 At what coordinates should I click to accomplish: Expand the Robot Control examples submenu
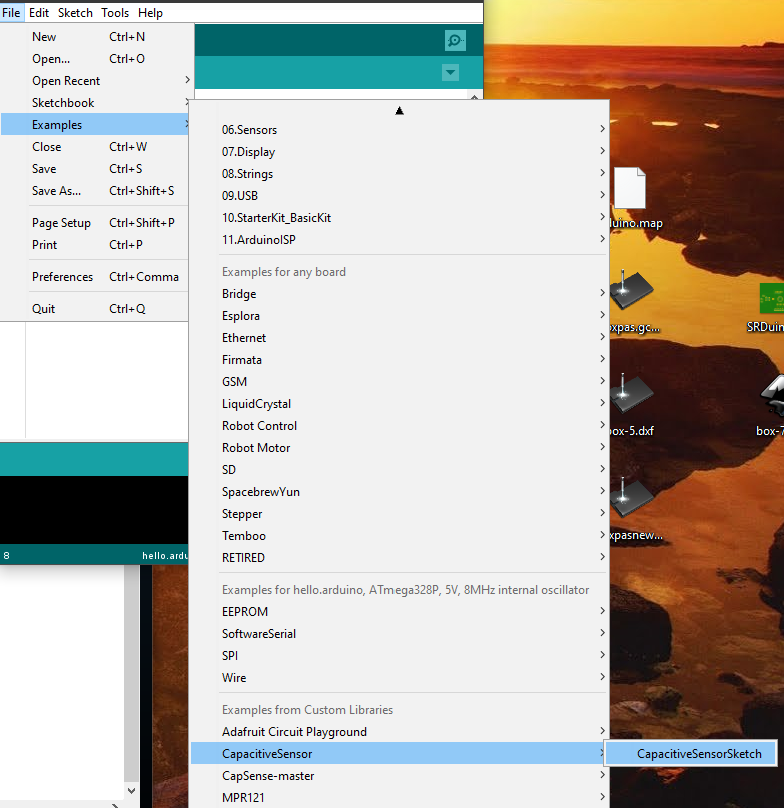coord(399,426)
